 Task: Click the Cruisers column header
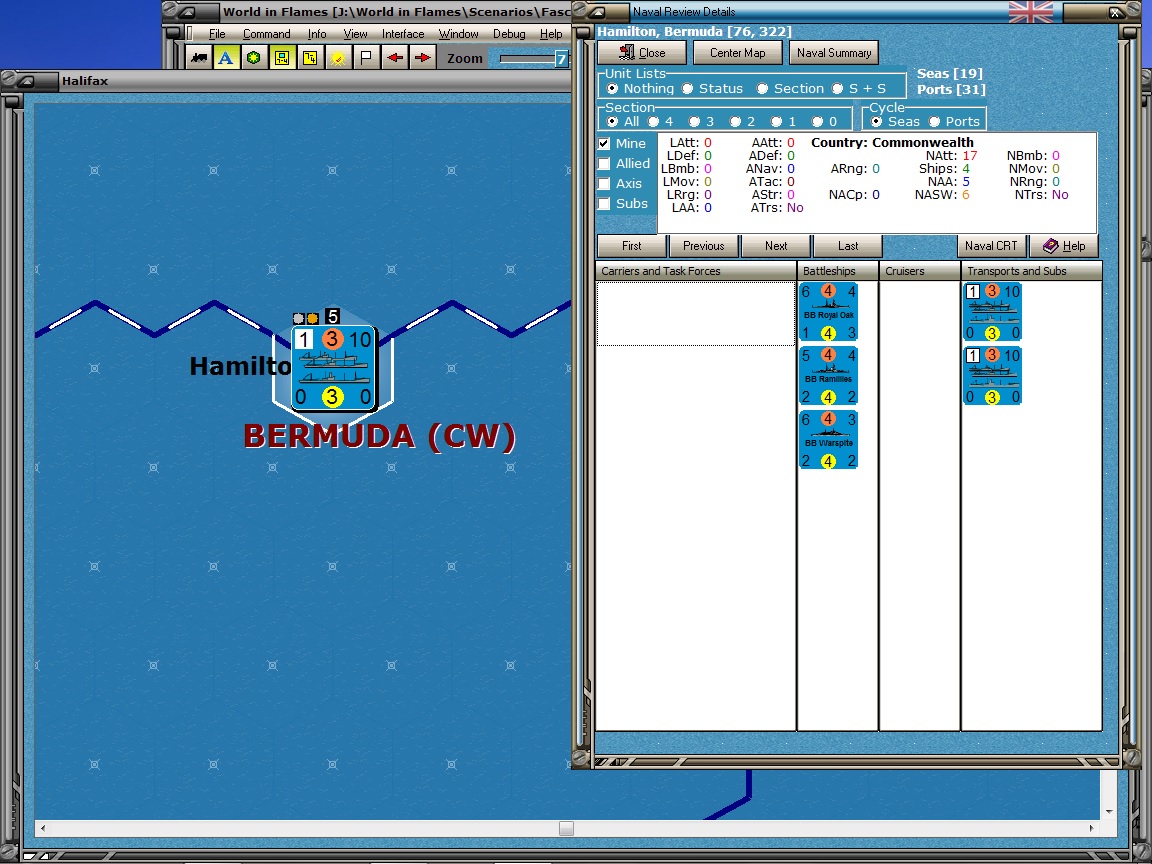coord(920,271)
